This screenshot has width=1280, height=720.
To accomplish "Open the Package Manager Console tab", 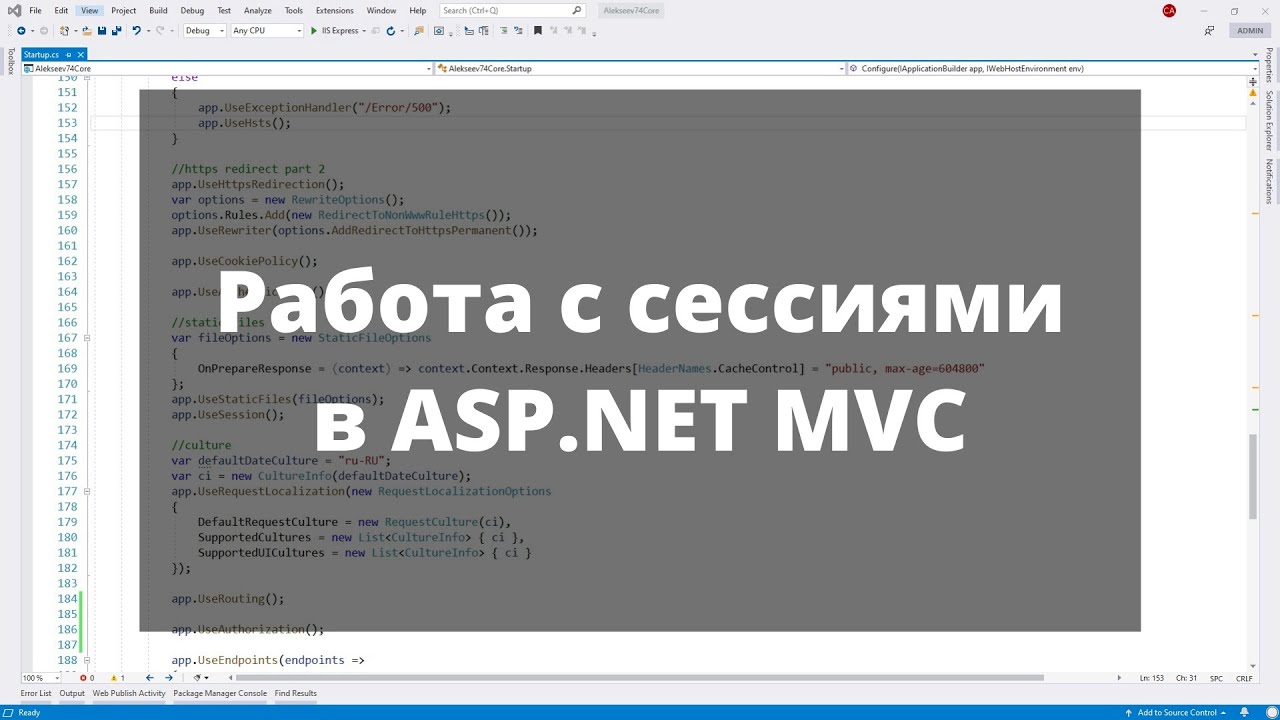I will (220, 693).
